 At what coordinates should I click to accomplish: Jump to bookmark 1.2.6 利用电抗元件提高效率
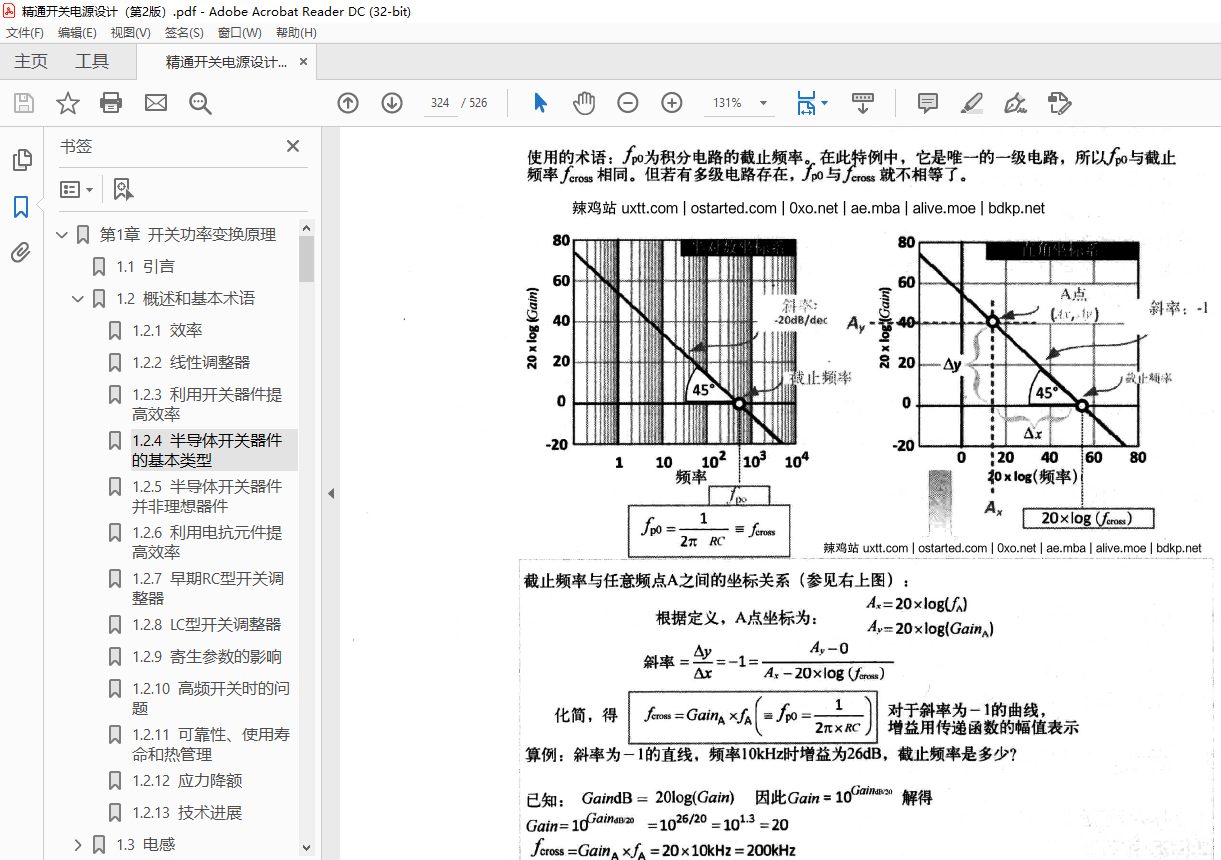click(207, 542)
